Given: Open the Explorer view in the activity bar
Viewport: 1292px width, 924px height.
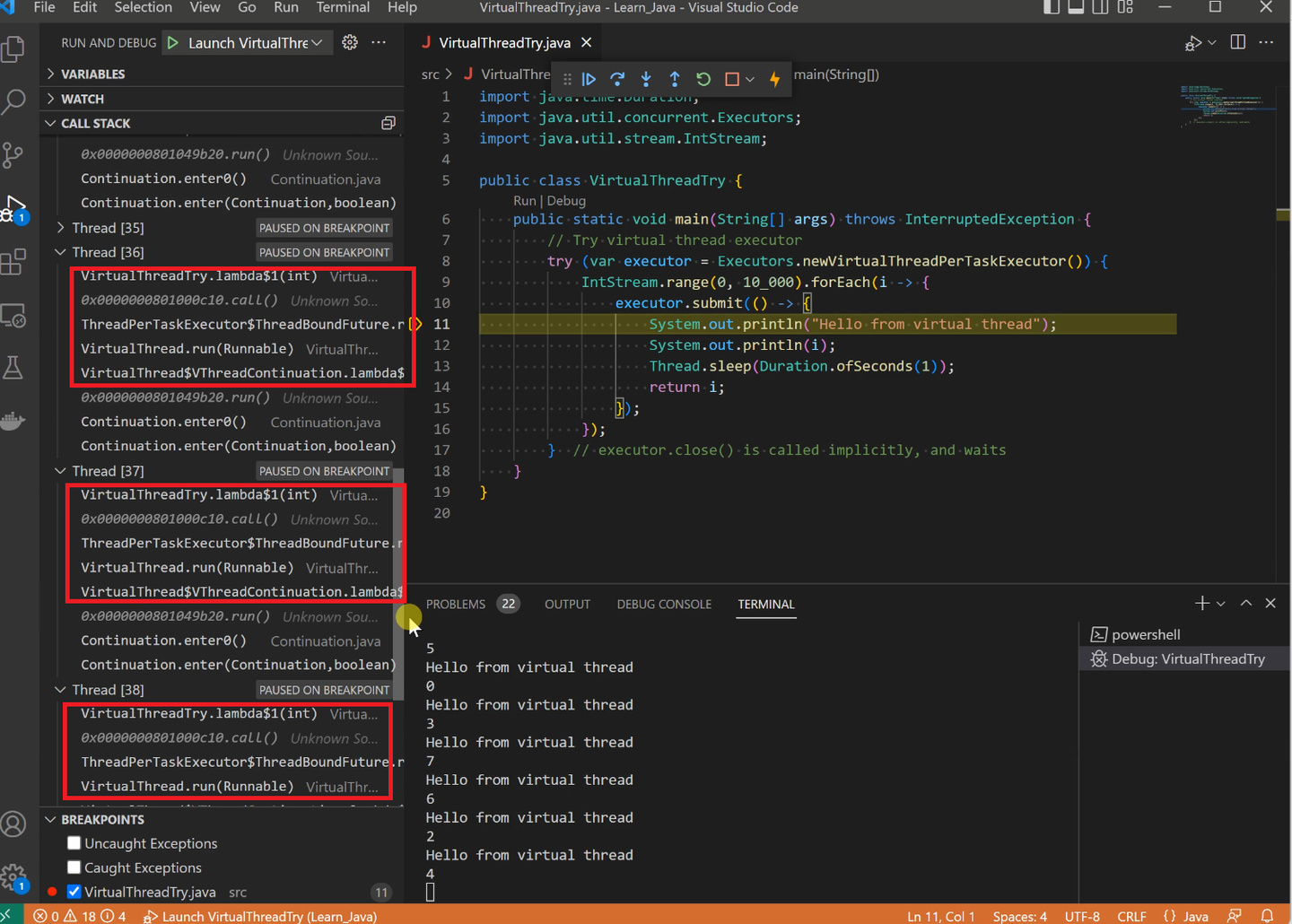Looking at the screenshot, I should pyautogui.click(x=14, y=49).
